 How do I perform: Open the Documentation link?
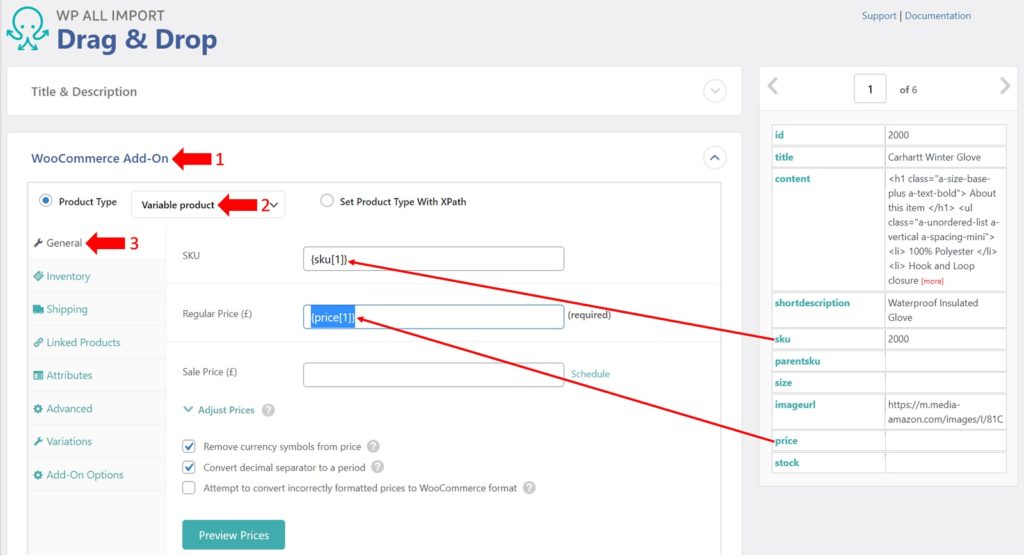pyautogui.click(x=938, y=16)
